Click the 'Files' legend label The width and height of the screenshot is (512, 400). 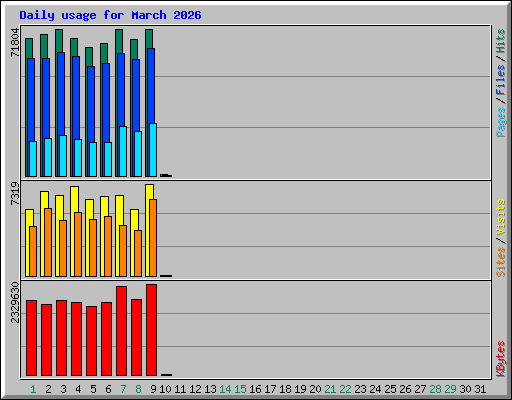[x=501, y=80]
